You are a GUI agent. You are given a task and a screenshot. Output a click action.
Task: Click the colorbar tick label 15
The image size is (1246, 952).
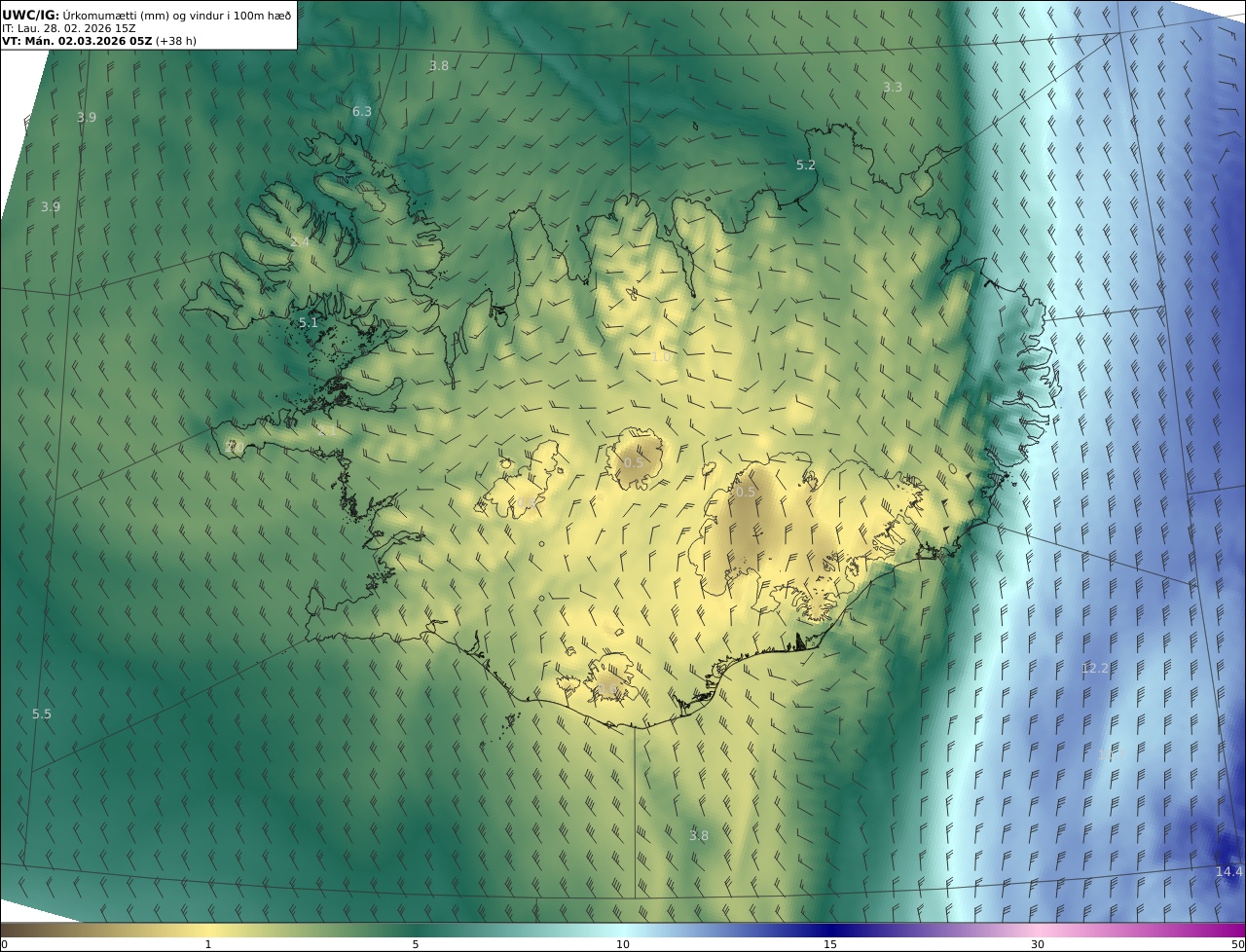(x=830, y=944)
